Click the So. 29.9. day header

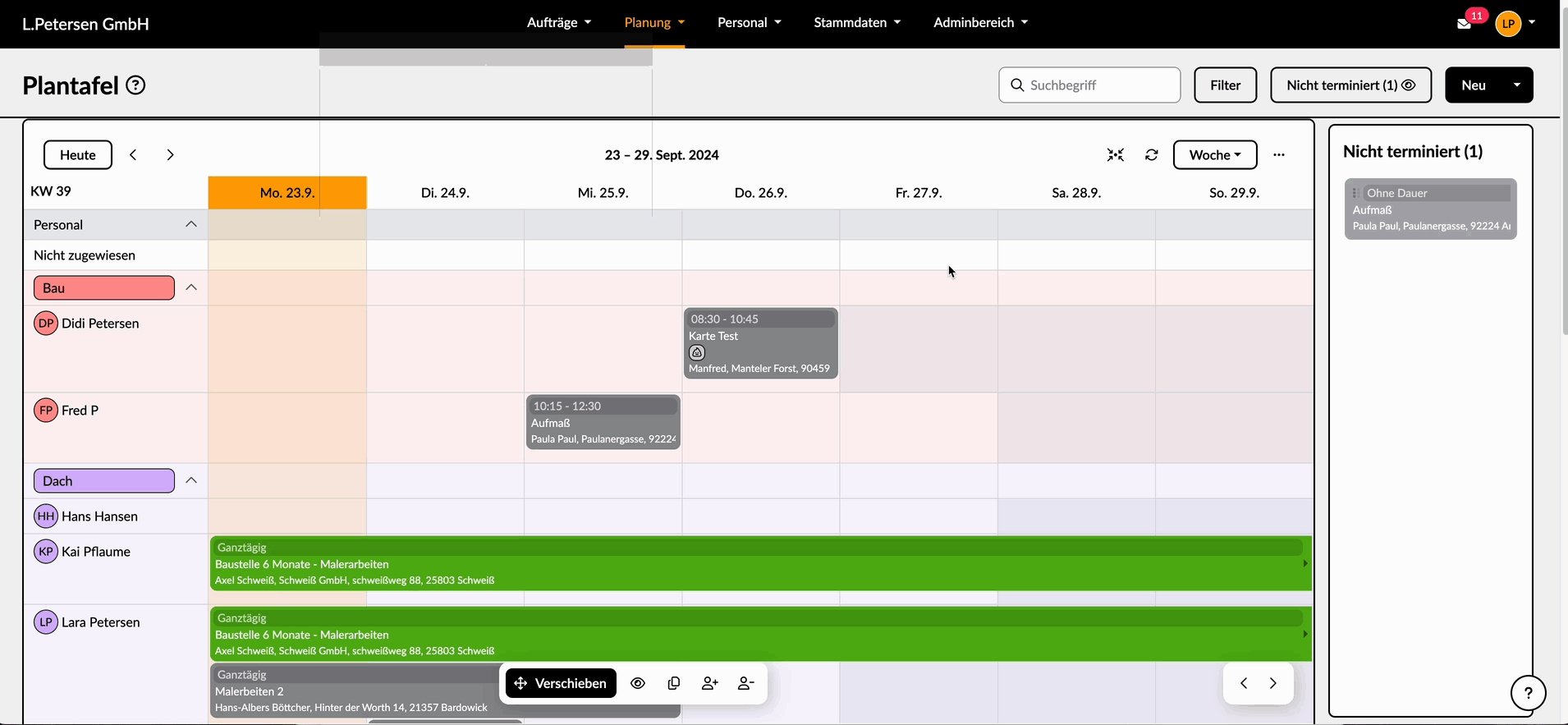pyautogui.click(x=1234, y=192)
